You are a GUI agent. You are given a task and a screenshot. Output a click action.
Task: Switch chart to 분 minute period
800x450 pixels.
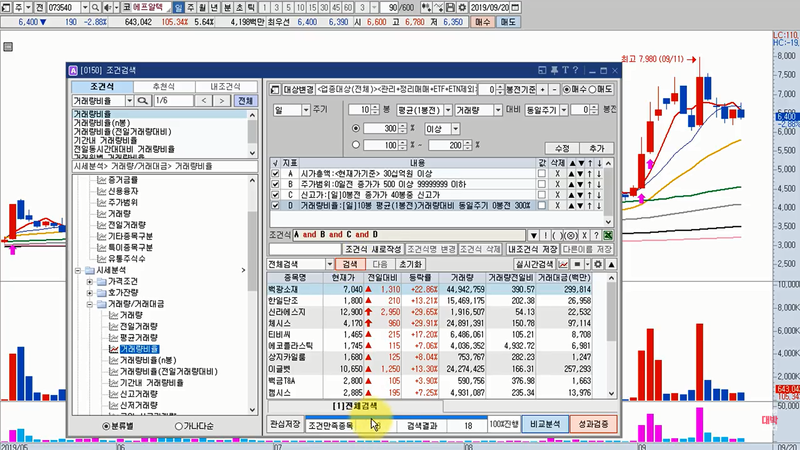coord(228,8)
